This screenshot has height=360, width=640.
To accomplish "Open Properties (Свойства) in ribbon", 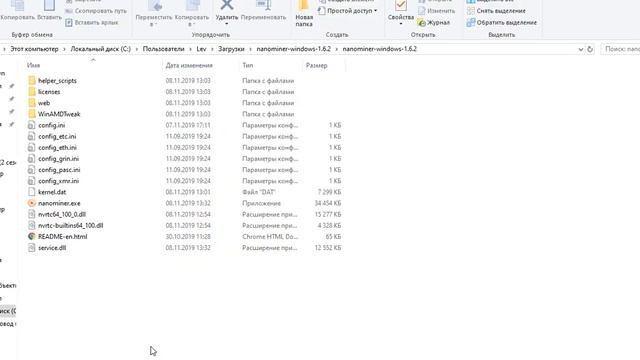I will pyautogui.click(x=400, y=12).
